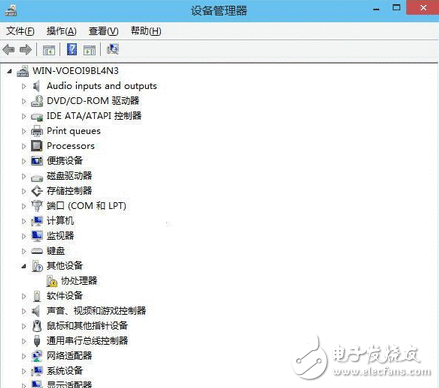
Task: Select the 协处理器 device entry
Action: 79,281
